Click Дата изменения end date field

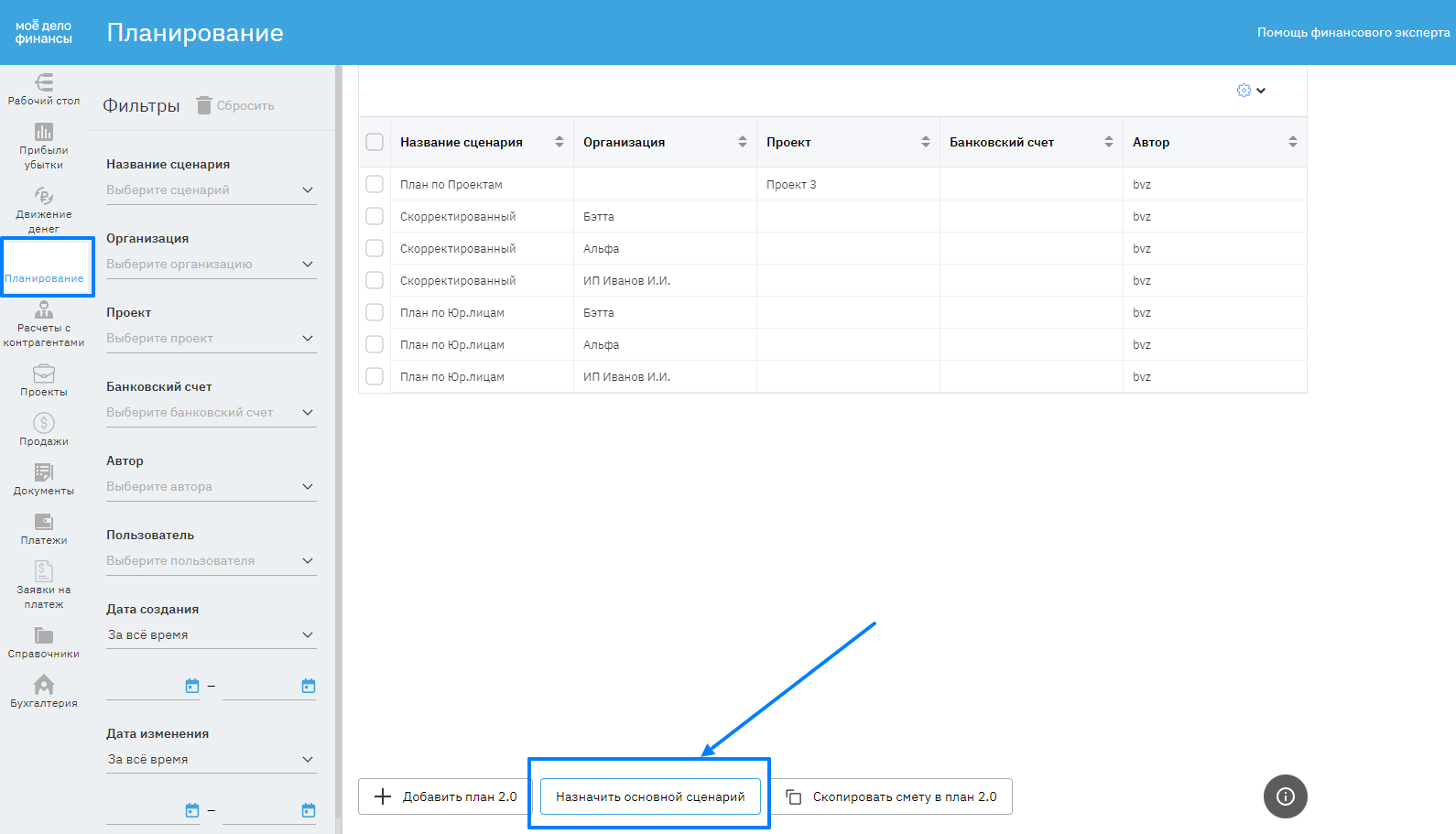click(269, 810)
